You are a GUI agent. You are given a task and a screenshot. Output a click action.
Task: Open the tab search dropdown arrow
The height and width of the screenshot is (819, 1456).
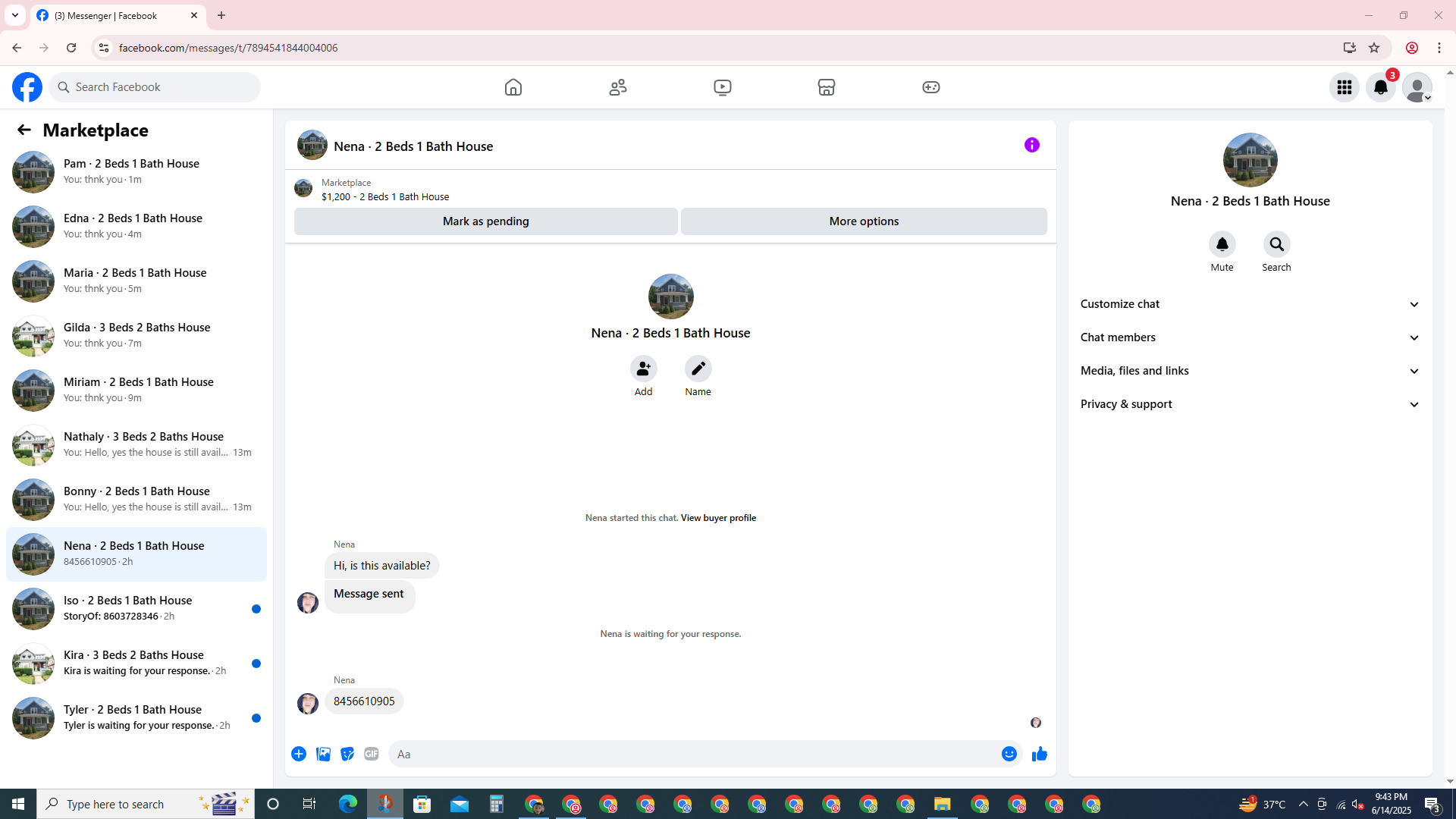point(15,15)
